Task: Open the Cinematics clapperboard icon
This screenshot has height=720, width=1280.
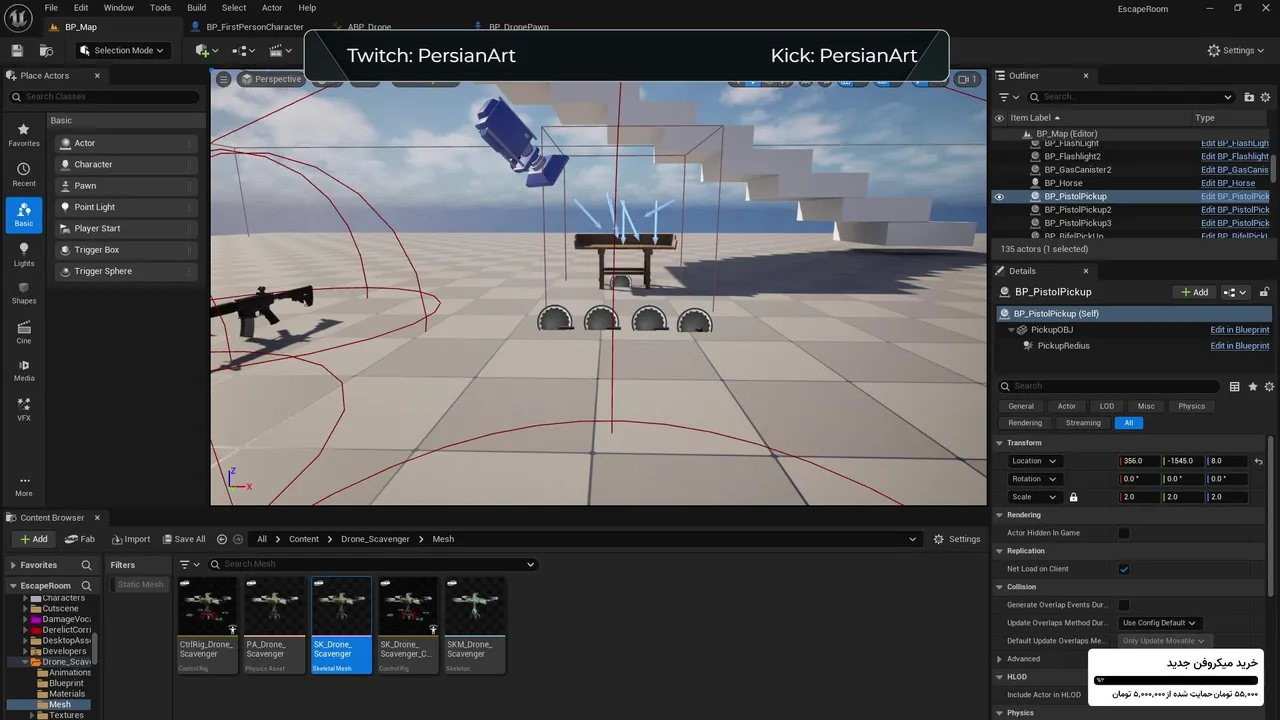Action: [281, 50]
